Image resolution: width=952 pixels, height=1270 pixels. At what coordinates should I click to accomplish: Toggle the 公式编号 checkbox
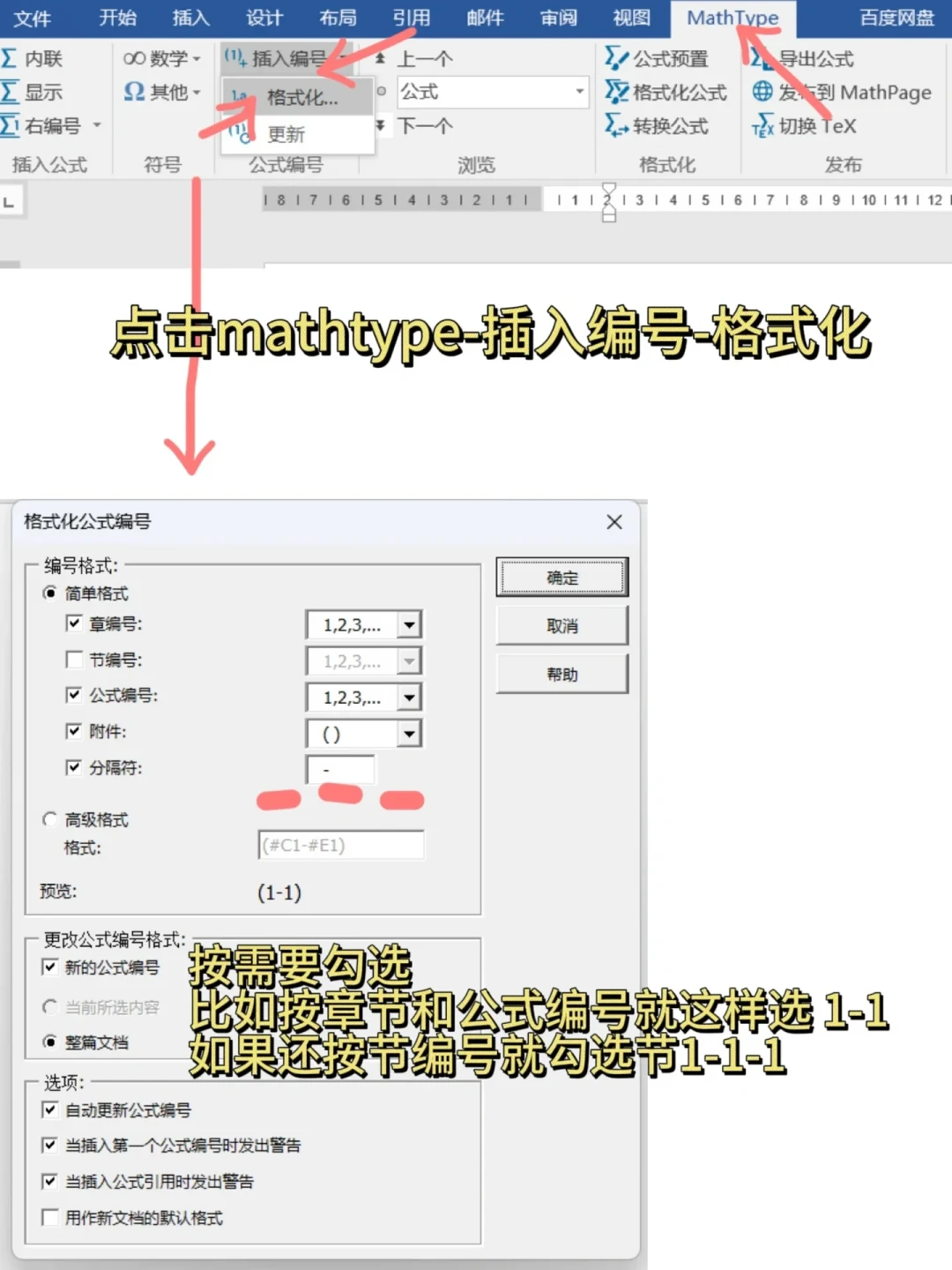(74, 695)
